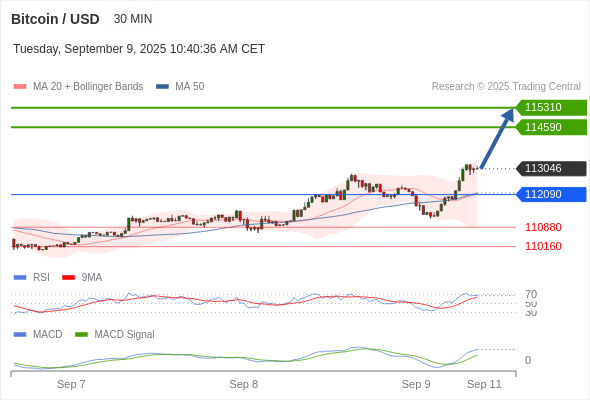Click the Sep 8 date axis label
Screen dimensions: 590x400
(243, 385)
